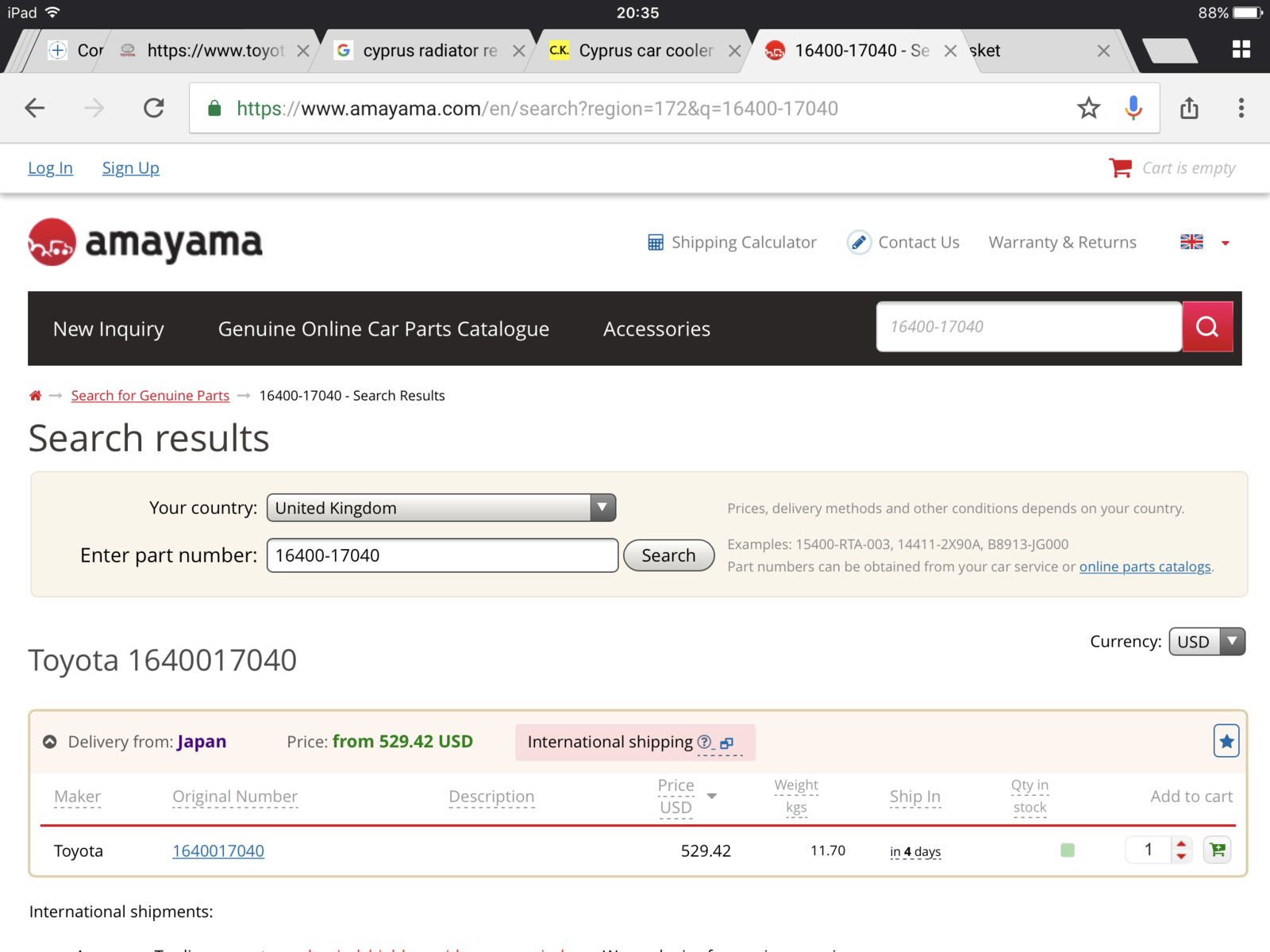Click Warranty & Returns link

pyautogui.click(x=1062, y=242)
